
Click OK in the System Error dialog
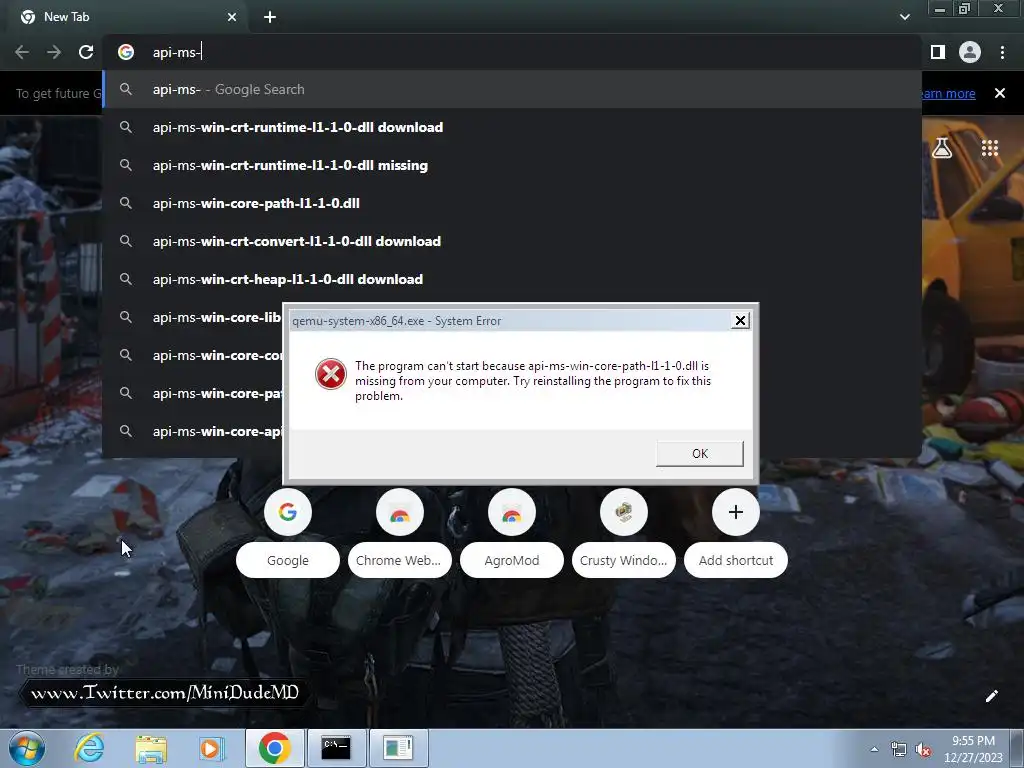click(699, 453)
